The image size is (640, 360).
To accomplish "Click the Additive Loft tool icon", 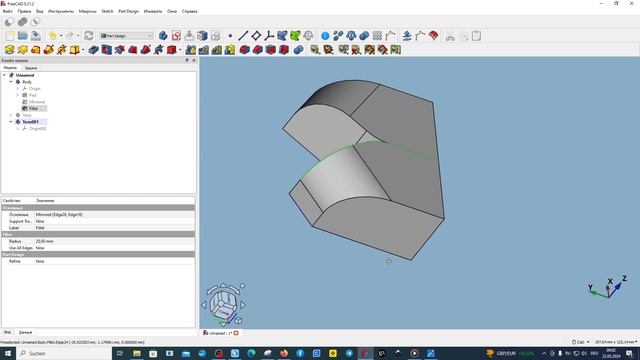I will tap(36, 50).
